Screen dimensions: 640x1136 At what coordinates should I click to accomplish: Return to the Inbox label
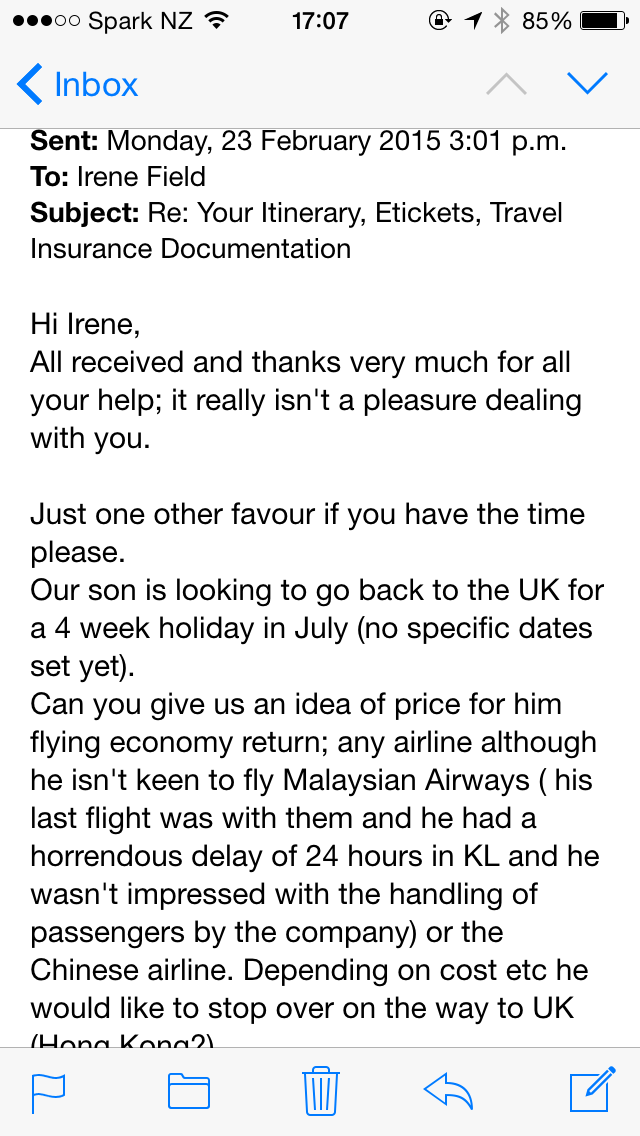click(96, 85)
